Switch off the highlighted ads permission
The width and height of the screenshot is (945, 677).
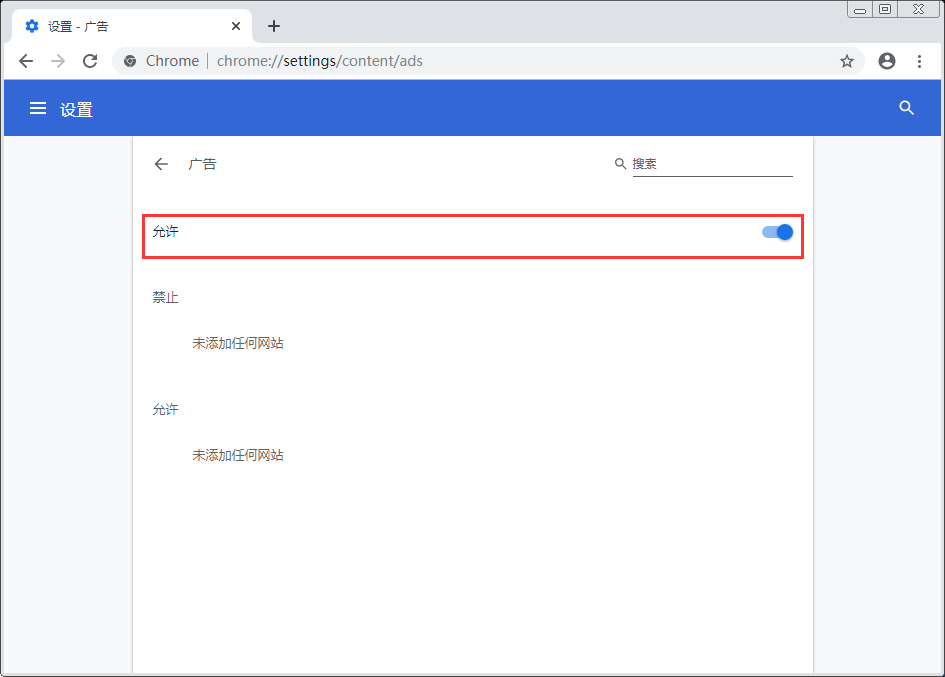(775, 231)
